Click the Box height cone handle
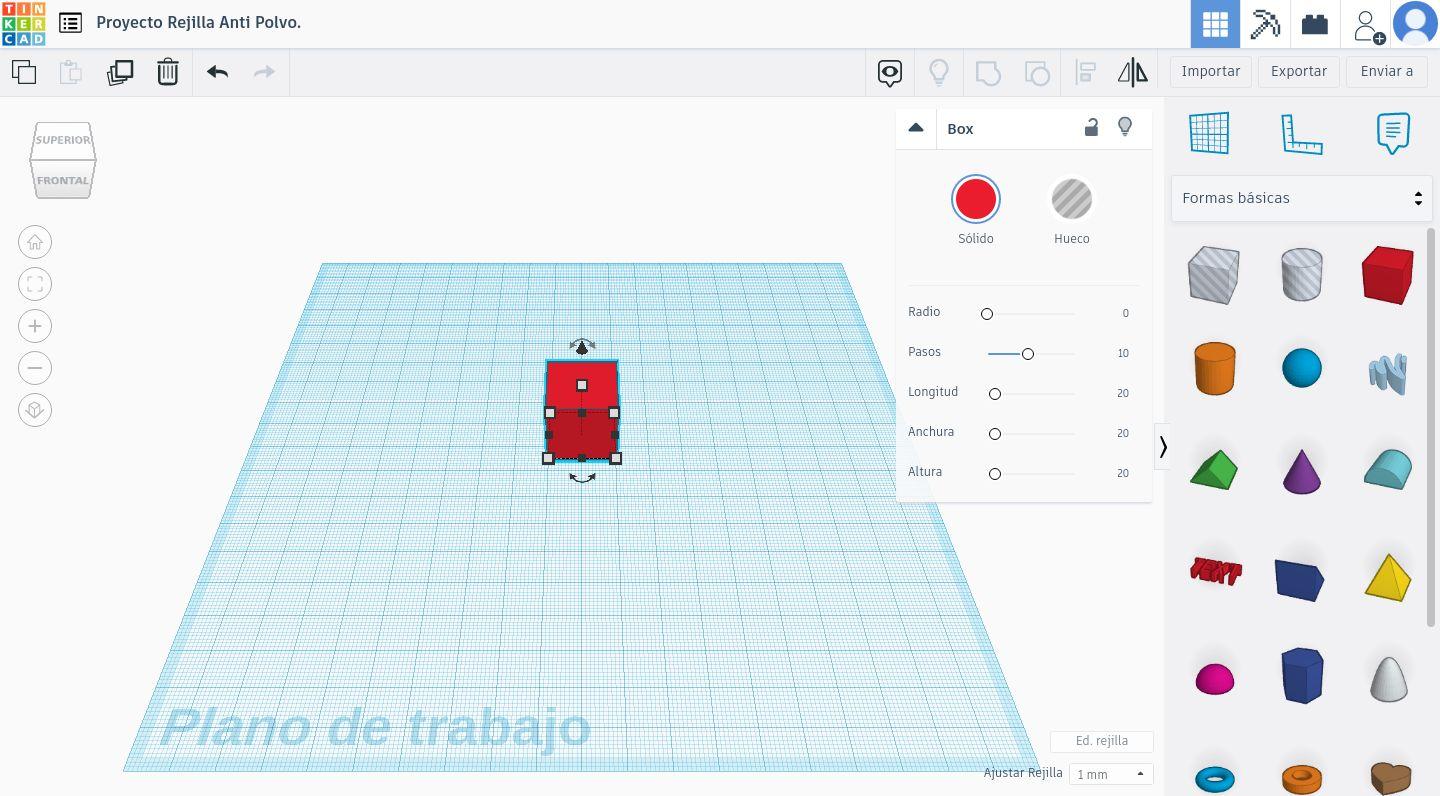The height and width of the screenshot is (796, 1440). tap(582, 347)
